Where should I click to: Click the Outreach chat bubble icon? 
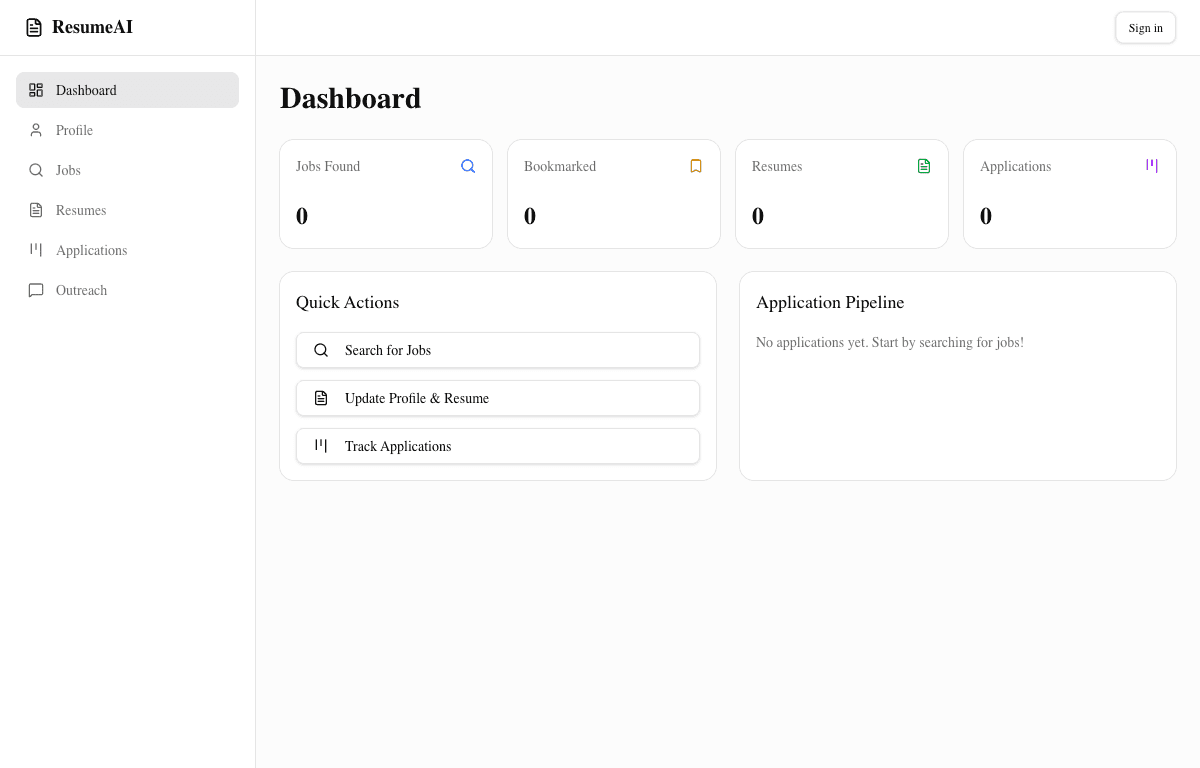coord(36,290)
